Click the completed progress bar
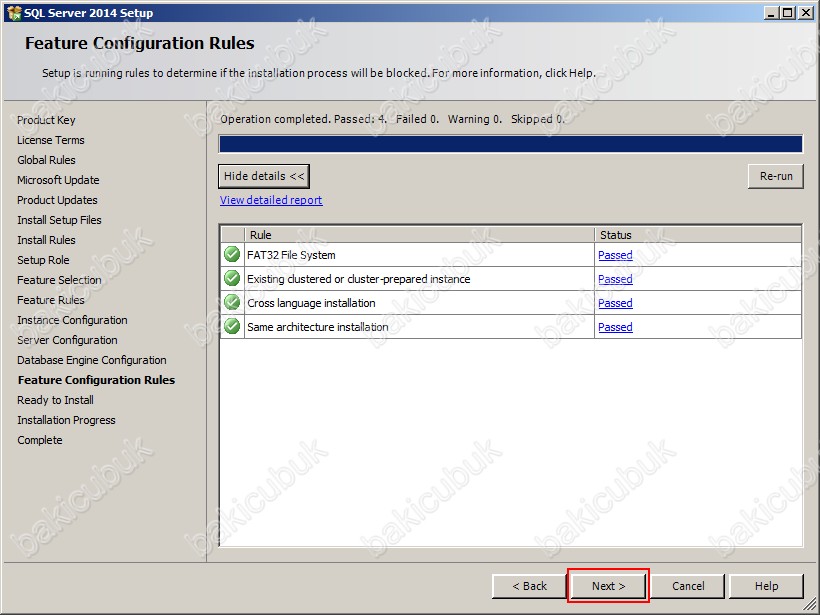820x615 pixels. pos(510,144)
